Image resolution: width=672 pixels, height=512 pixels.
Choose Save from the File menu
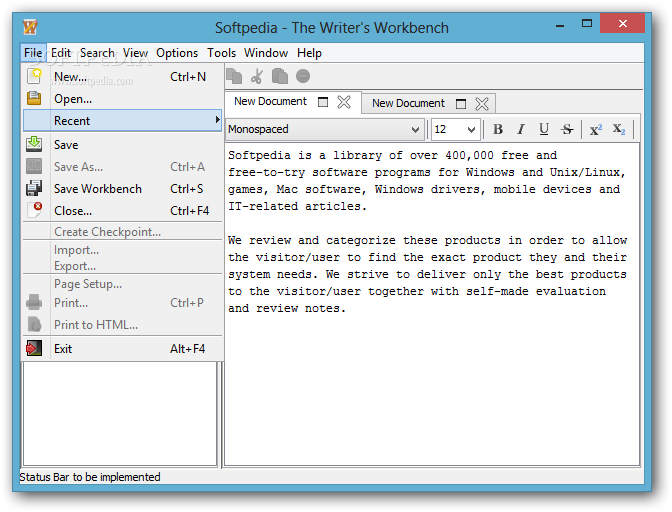[123, 144]
